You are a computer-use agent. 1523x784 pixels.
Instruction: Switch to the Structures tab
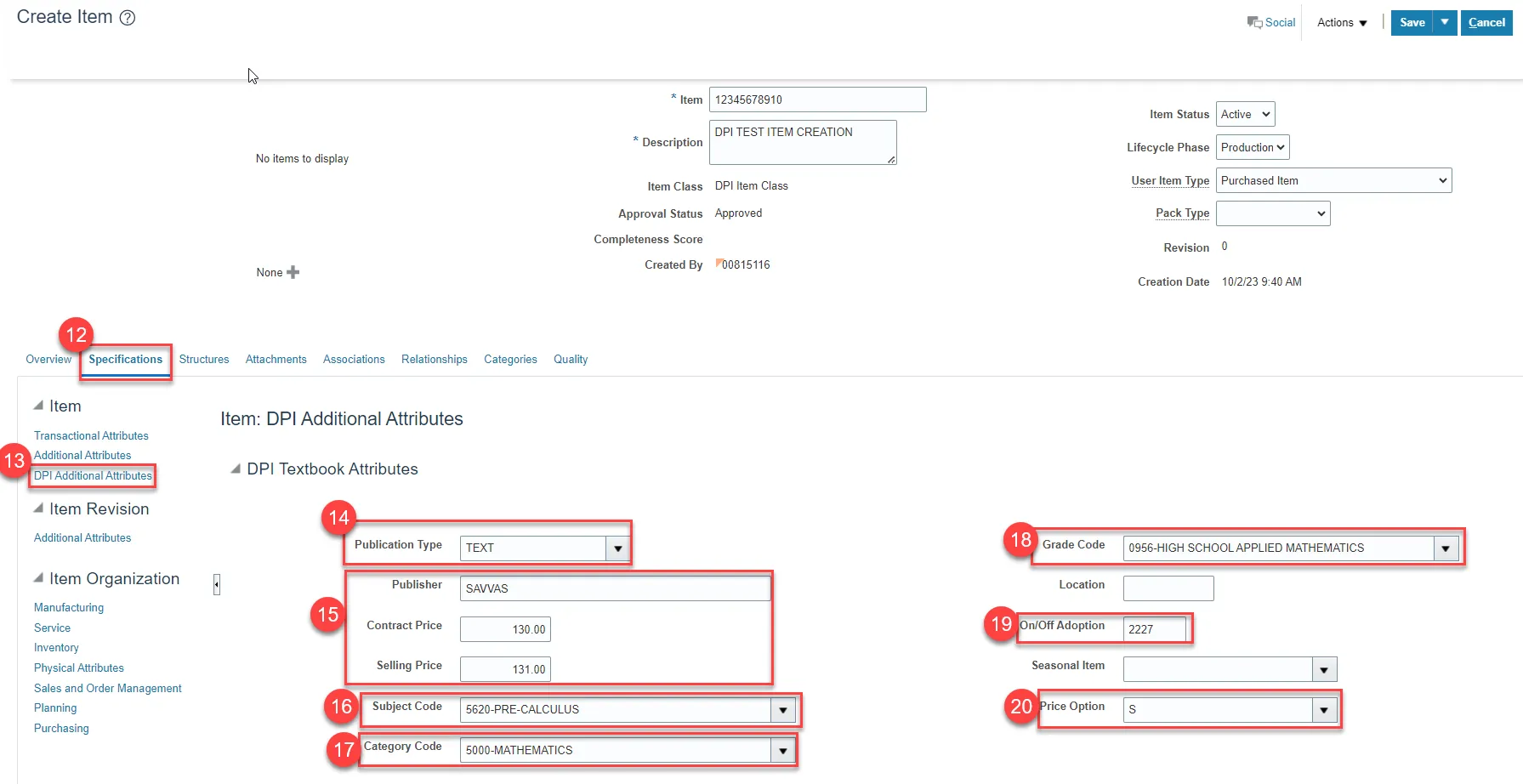click(204, 360)
